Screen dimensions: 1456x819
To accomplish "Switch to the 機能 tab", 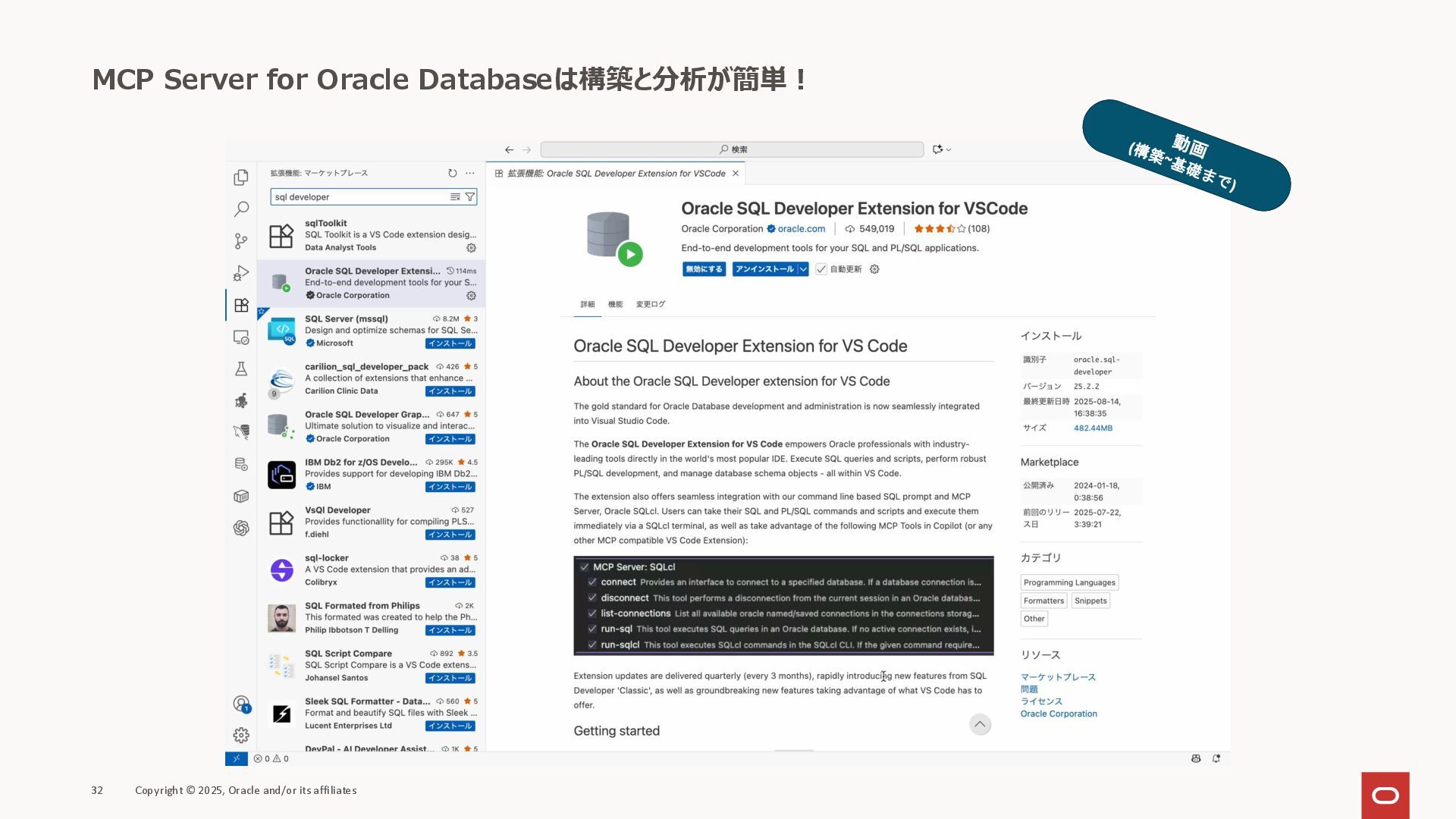I will 615,304.
